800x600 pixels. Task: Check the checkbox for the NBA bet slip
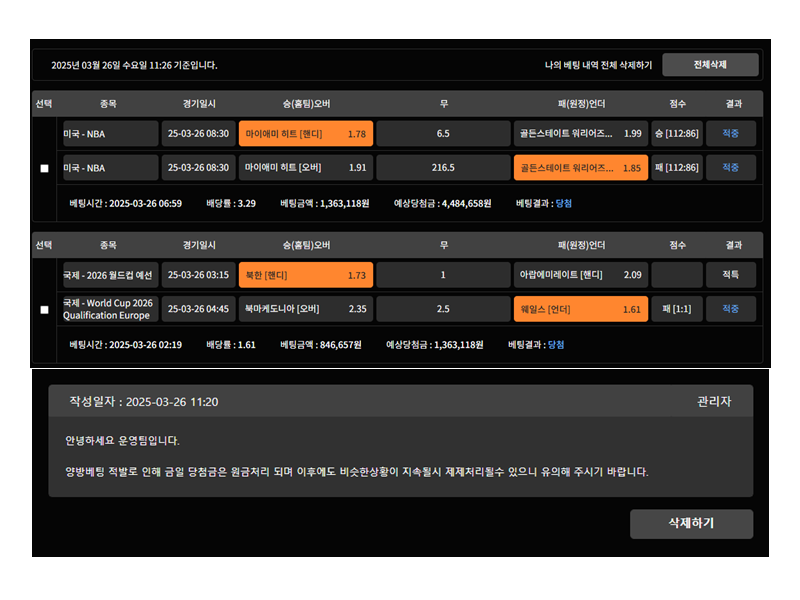44,168
